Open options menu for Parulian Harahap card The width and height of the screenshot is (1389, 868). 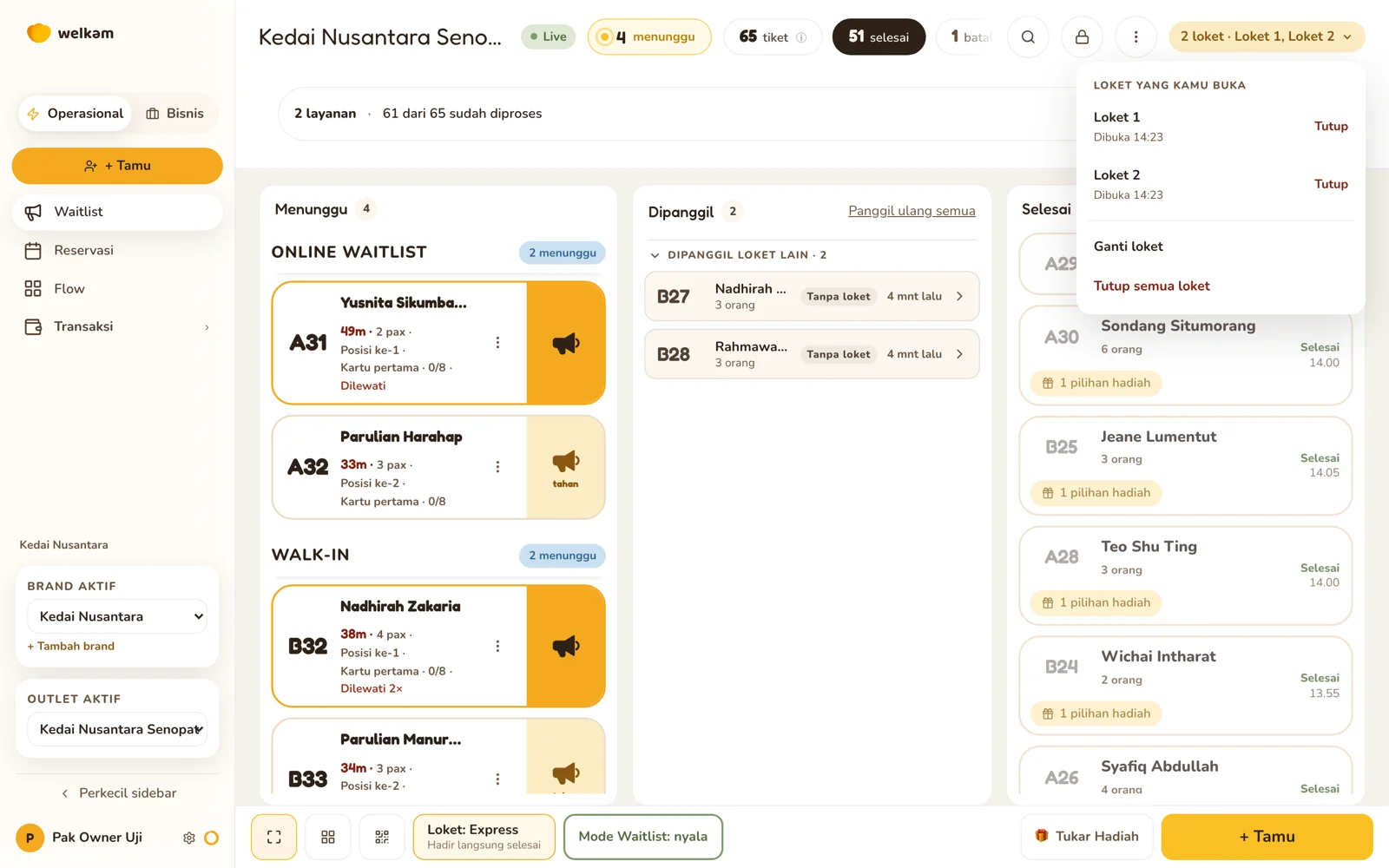[x=497, y=467]
